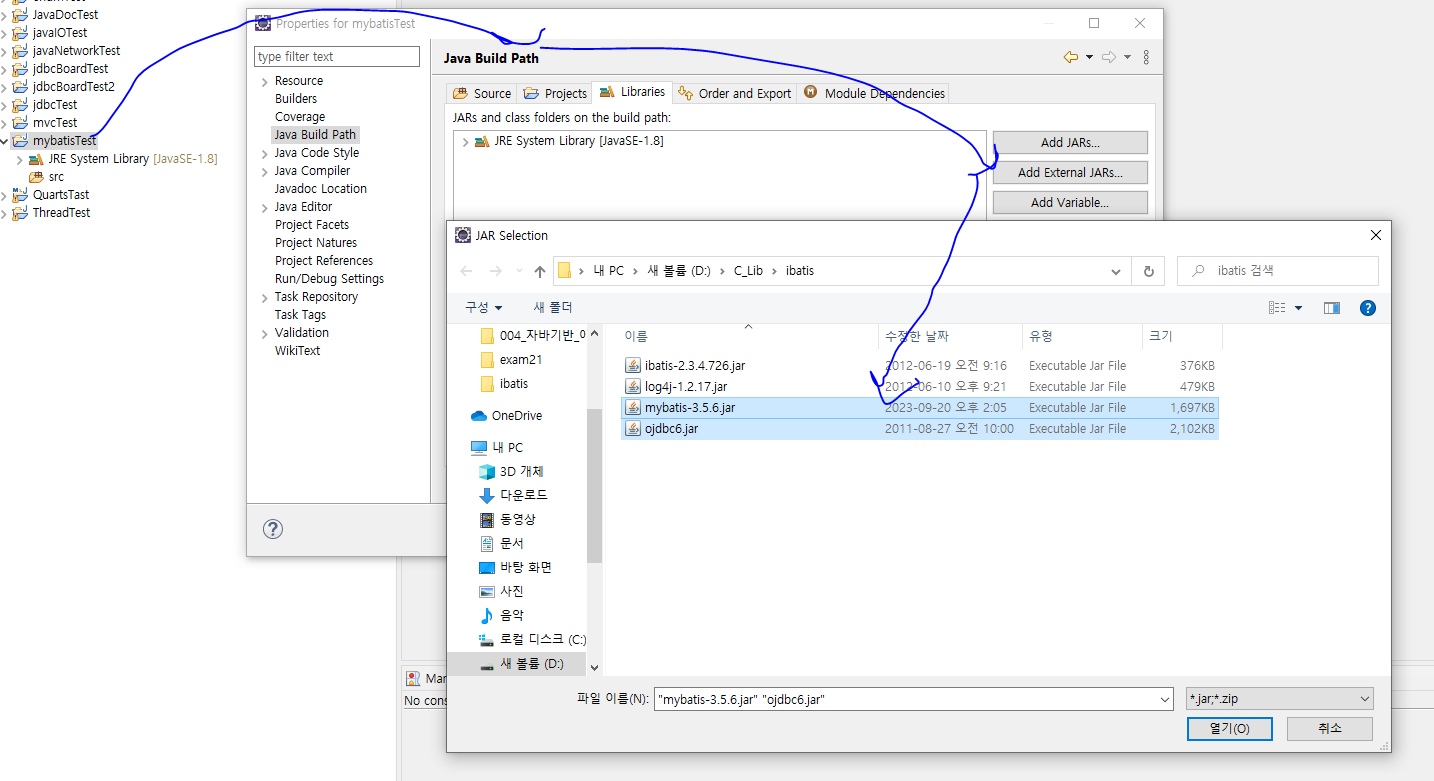The image size is (1434, 781).
Task: Open 다운로드 folder
Action: coord(523,496)
